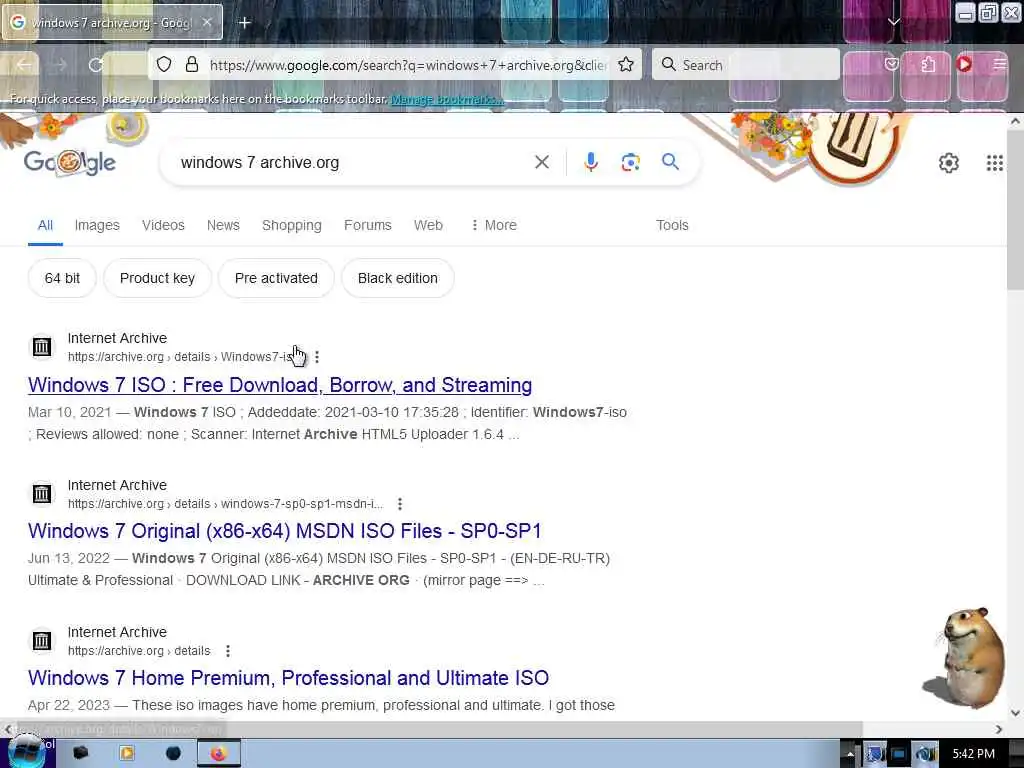Select the All search tab
Viewport: 1024px width, 768px height.
[x=45, y=225]
